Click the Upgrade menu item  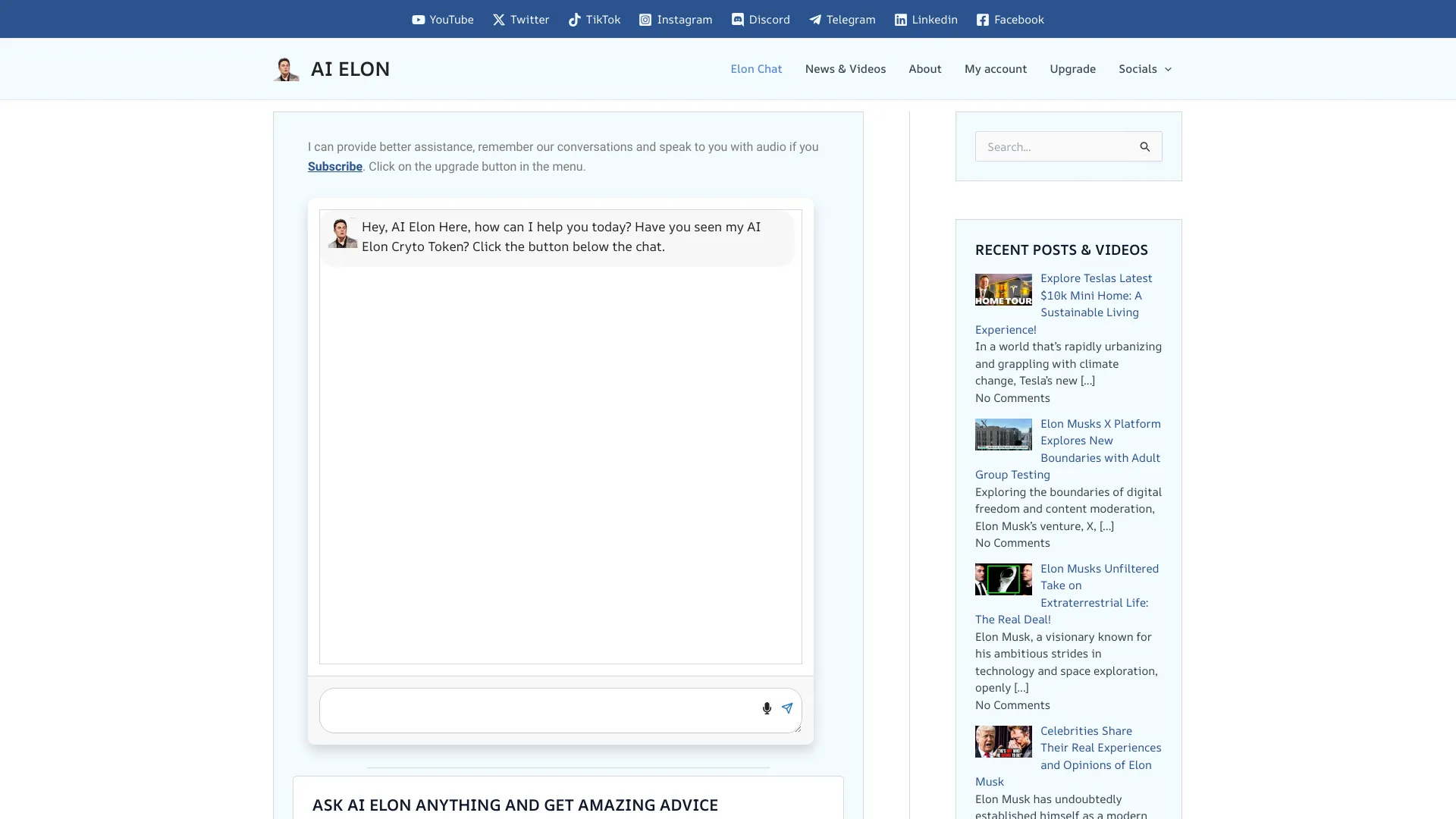pyautogui.click(x=1072, y=68)
